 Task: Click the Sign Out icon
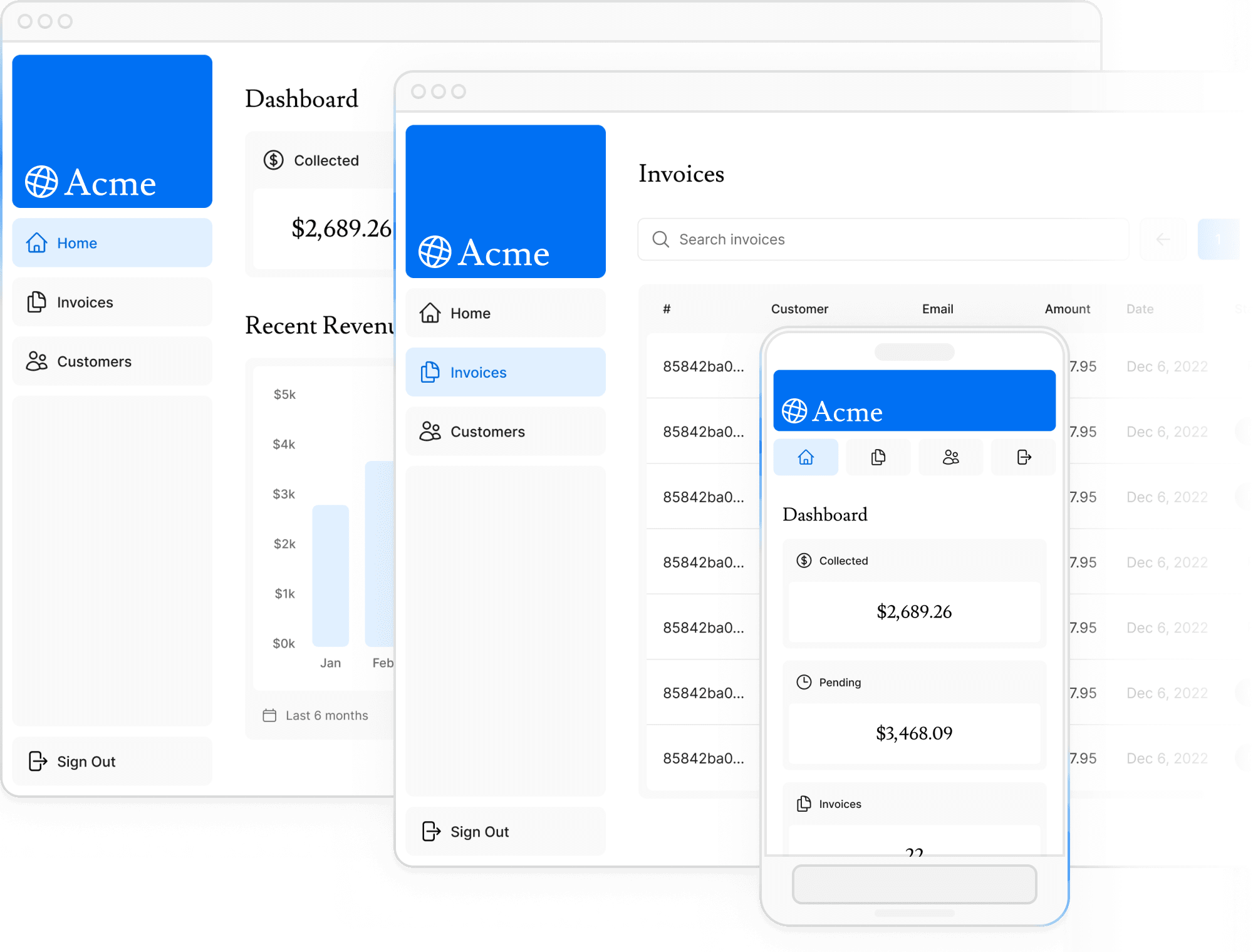pyautogui.click(x=37, y=760)
